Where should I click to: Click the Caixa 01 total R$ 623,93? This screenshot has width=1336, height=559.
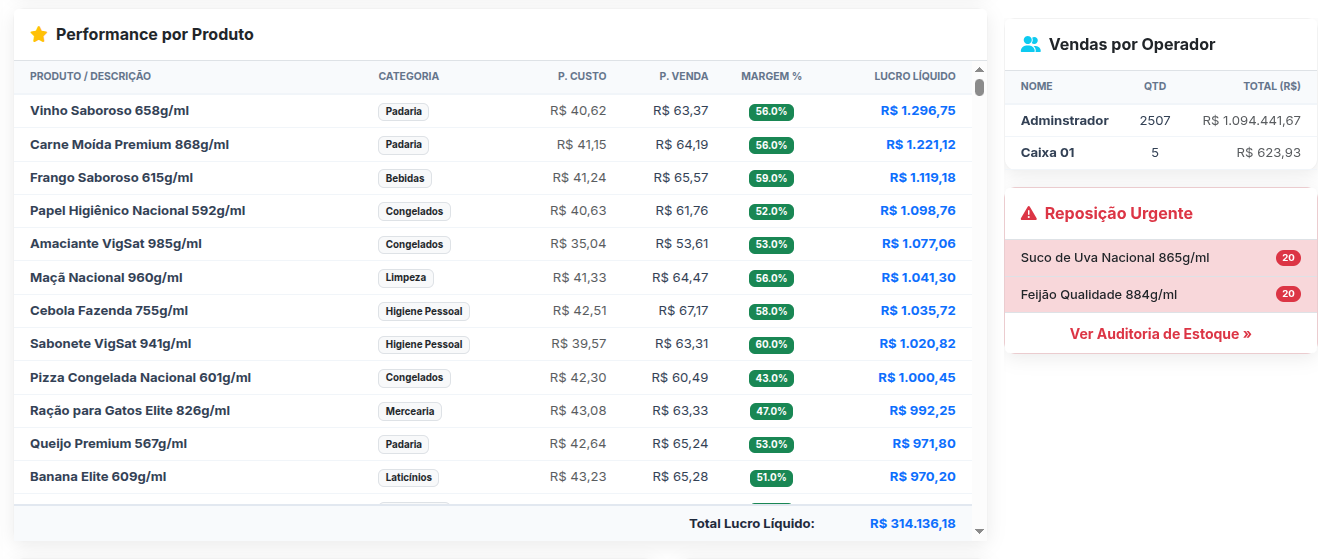click(1268, 153)
